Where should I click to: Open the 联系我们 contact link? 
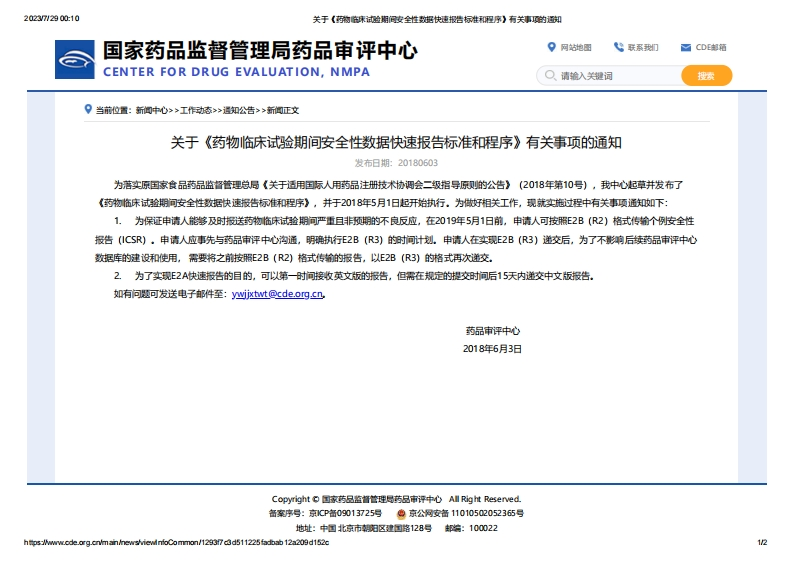643,48
